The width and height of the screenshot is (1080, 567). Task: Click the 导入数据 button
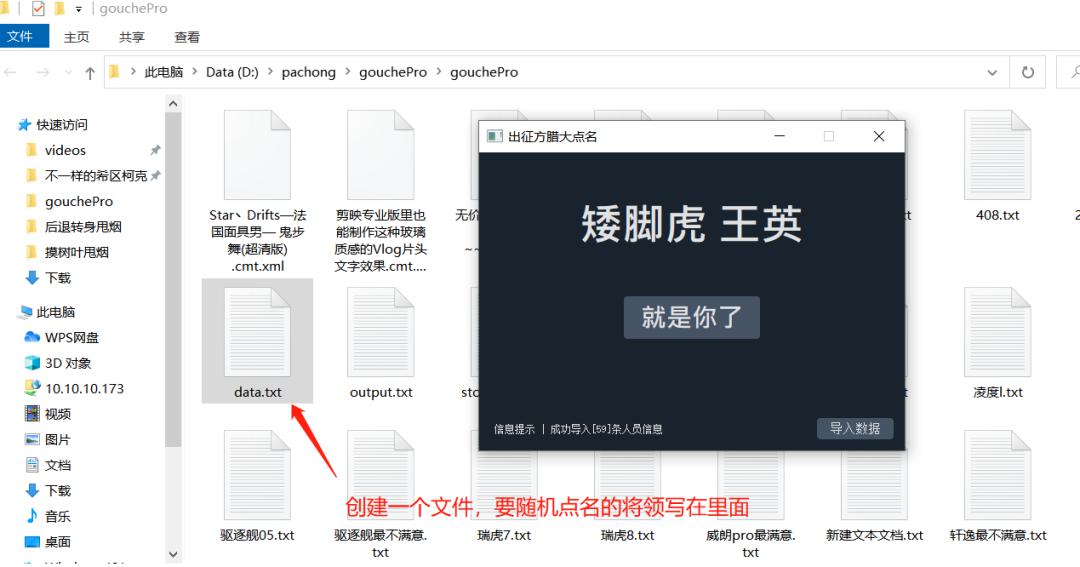[x=855, y=429]
